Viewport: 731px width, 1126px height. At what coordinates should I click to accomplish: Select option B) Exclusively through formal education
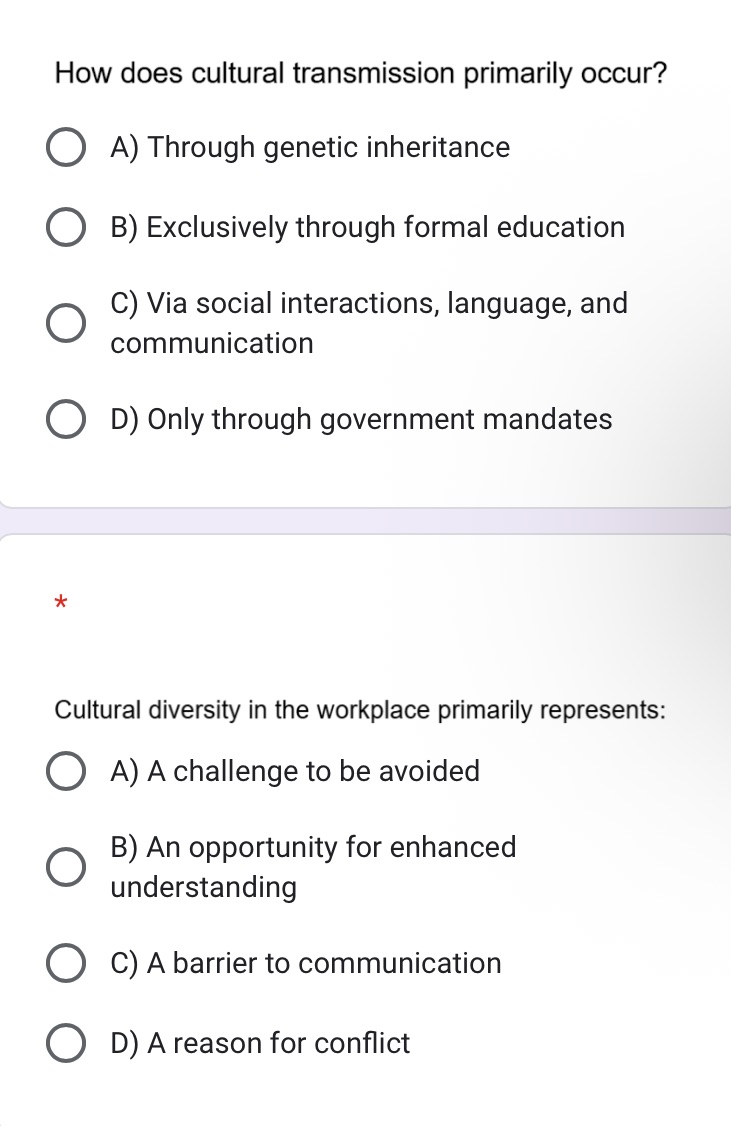click(x=66, y=227)
